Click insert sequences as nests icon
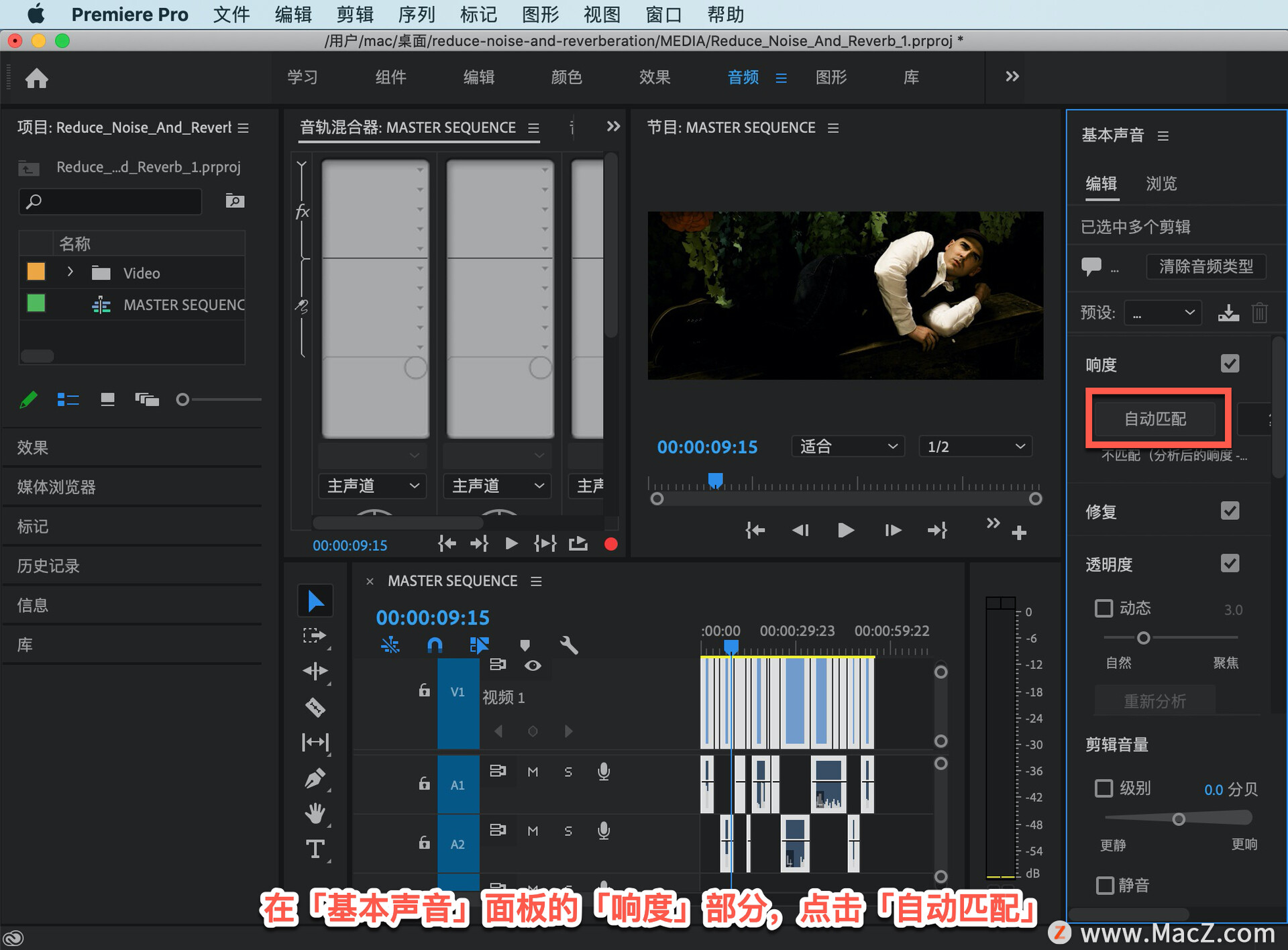The height and width of the screenshot is (950, 1288). point(390,645)
